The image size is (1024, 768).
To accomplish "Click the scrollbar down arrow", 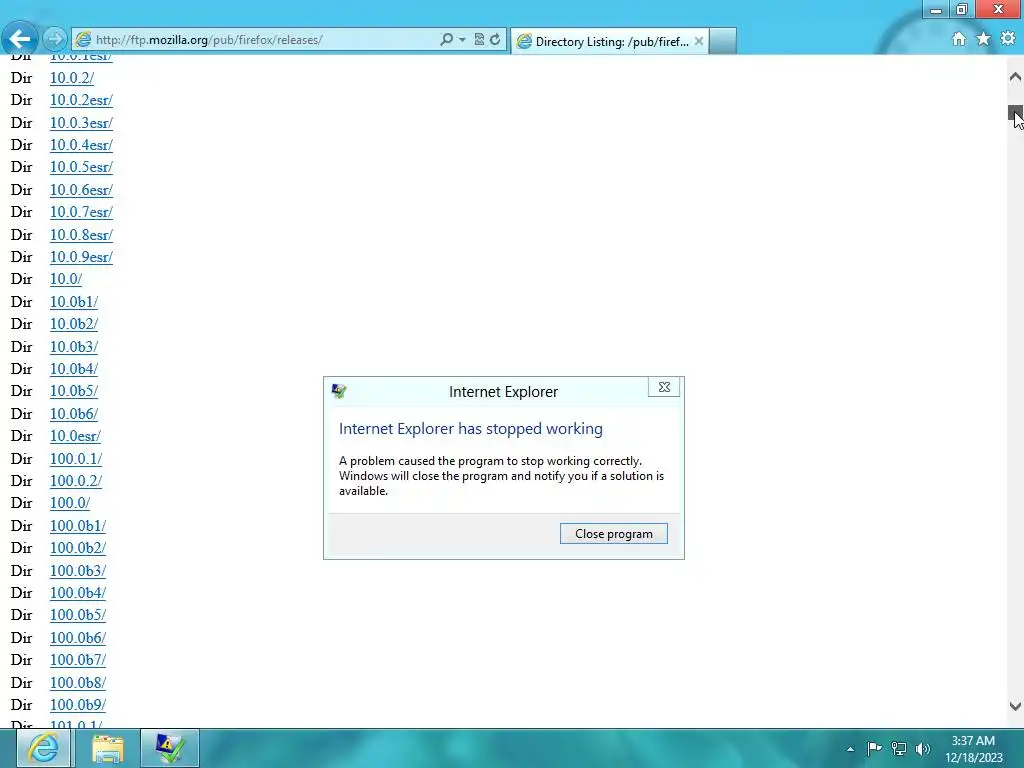I will pyautogui.click(x=1015, y=706).
